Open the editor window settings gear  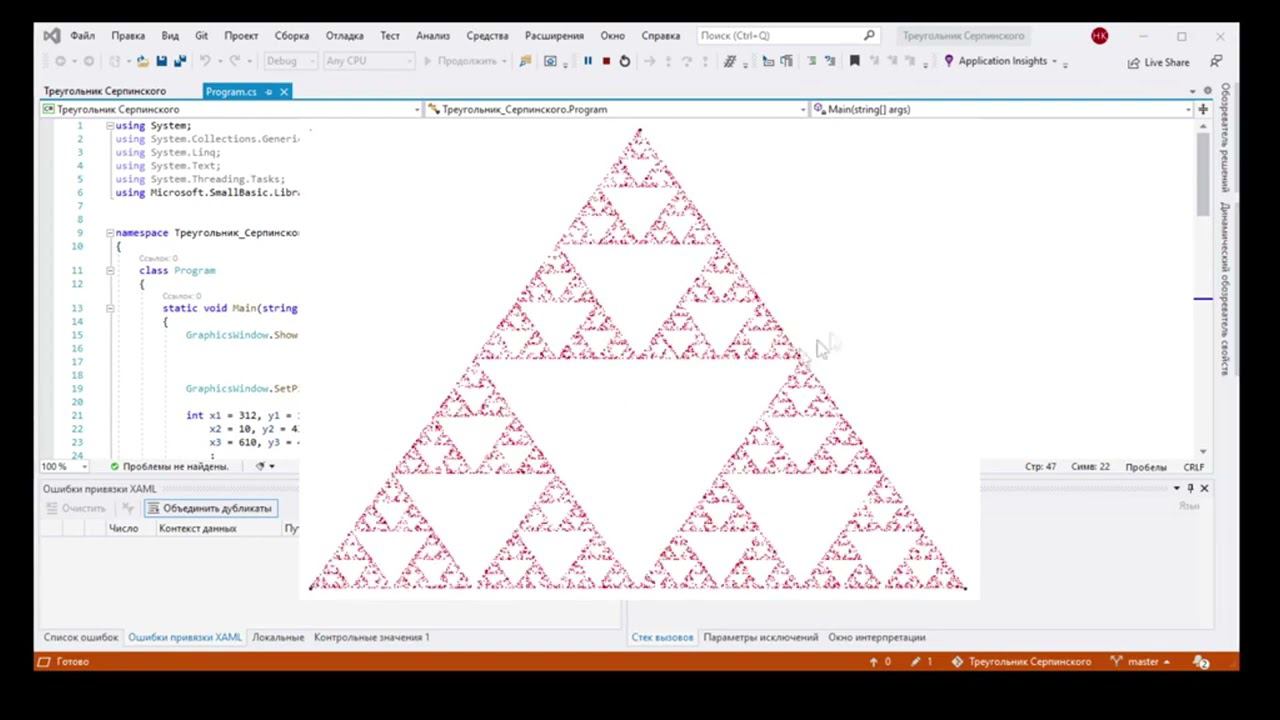pos(1207,91)
